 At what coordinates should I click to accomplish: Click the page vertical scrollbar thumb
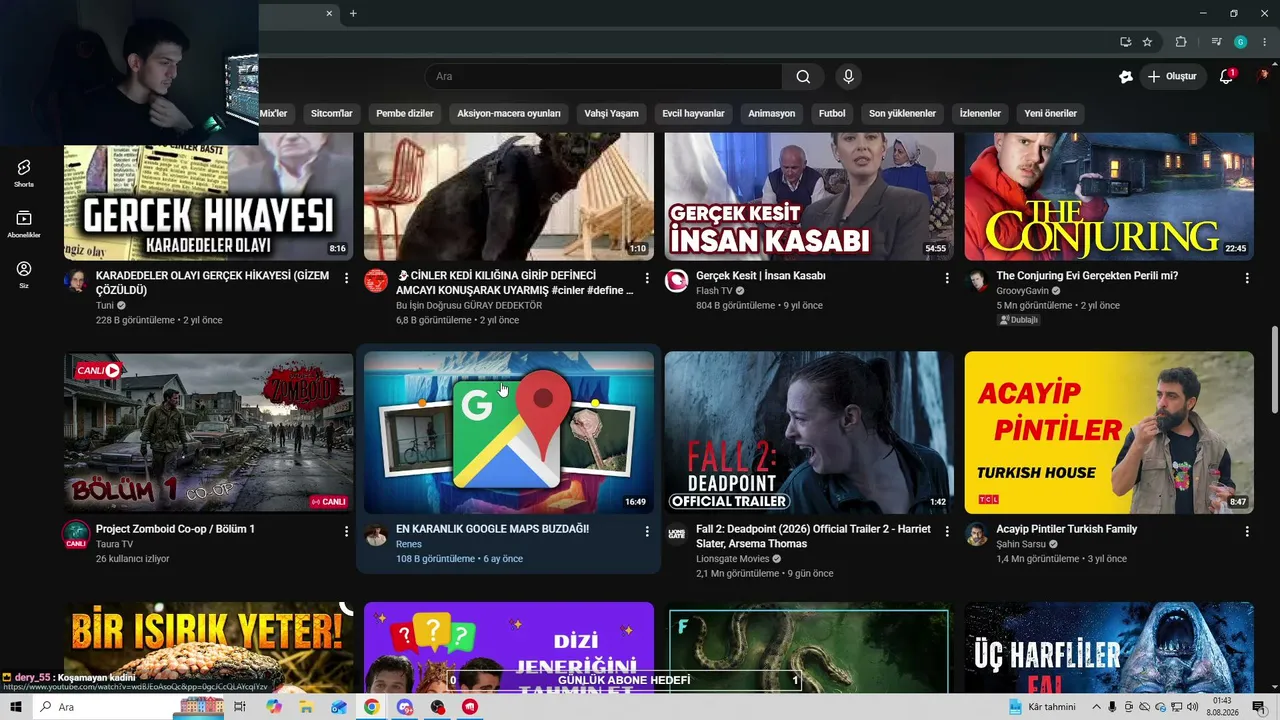point(1274,368)
